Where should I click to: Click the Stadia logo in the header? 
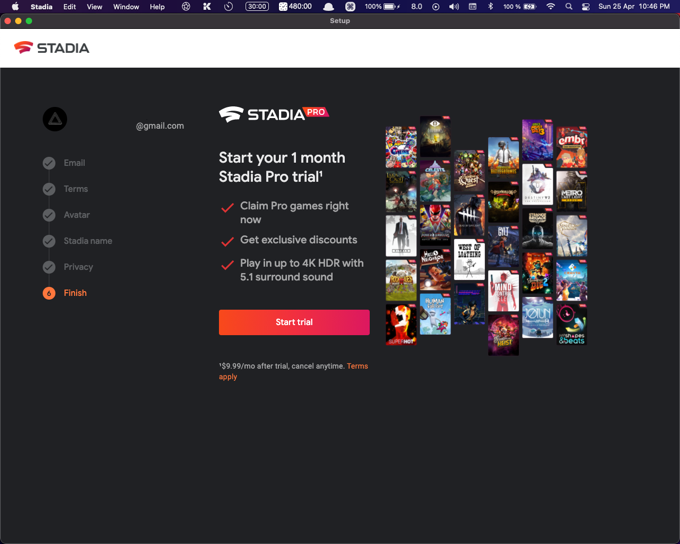(x=52, y=48)
